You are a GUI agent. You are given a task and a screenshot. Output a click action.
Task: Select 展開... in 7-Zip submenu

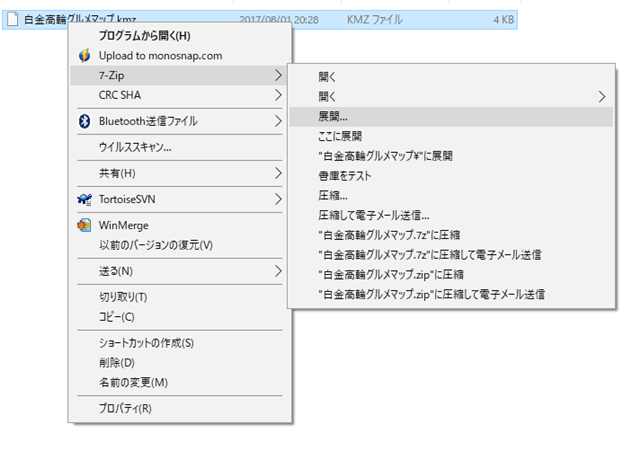point(451,117)
